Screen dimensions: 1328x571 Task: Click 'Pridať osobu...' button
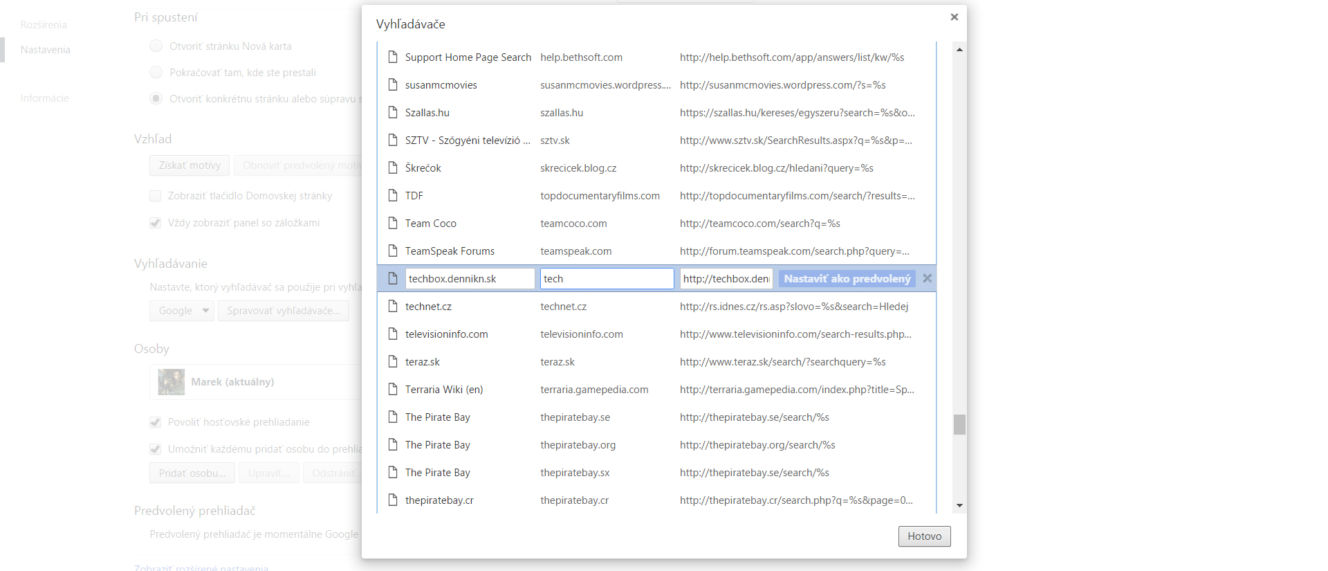pyautogui.click(x=192, y=472)
